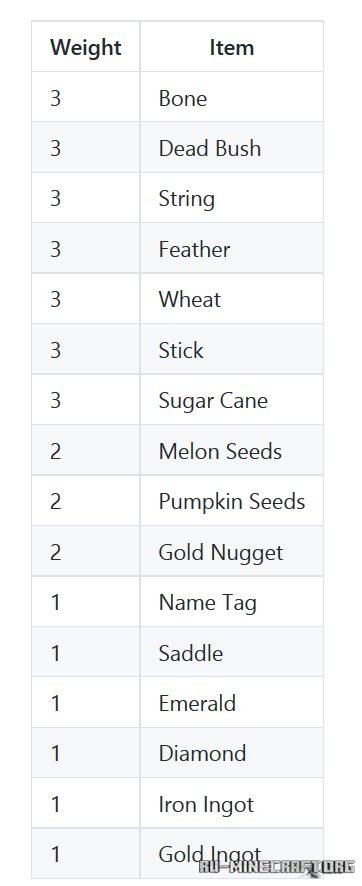Click the Feather table entry
The height and width of the screenshot is (886, 362).
coord(194,250)
